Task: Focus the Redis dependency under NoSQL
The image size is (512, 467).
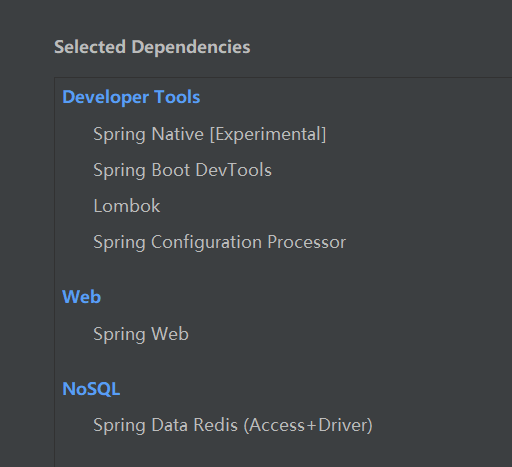Action: tap(233, 425)
